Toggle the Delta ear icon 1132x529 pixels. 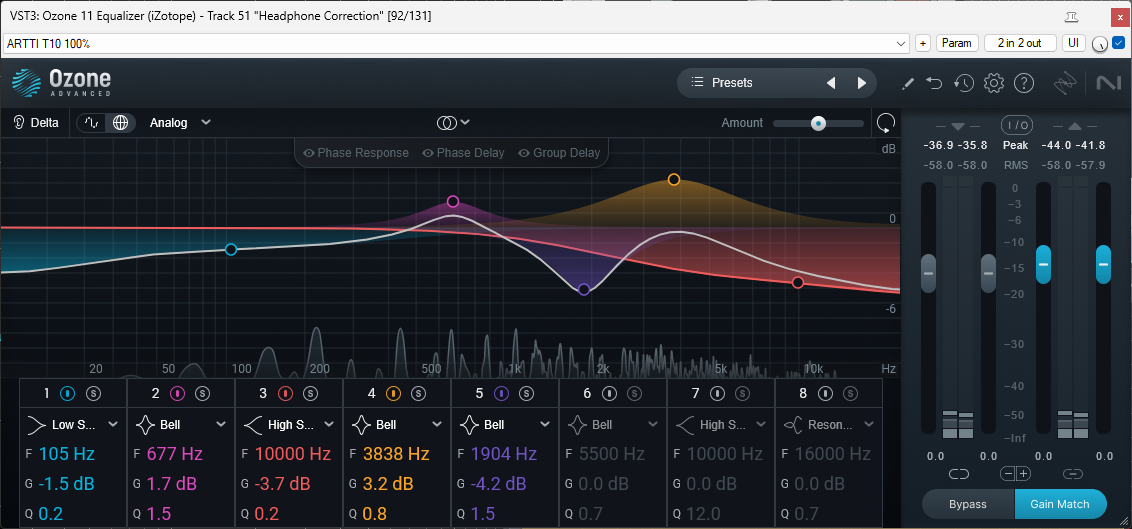(19, 123)
